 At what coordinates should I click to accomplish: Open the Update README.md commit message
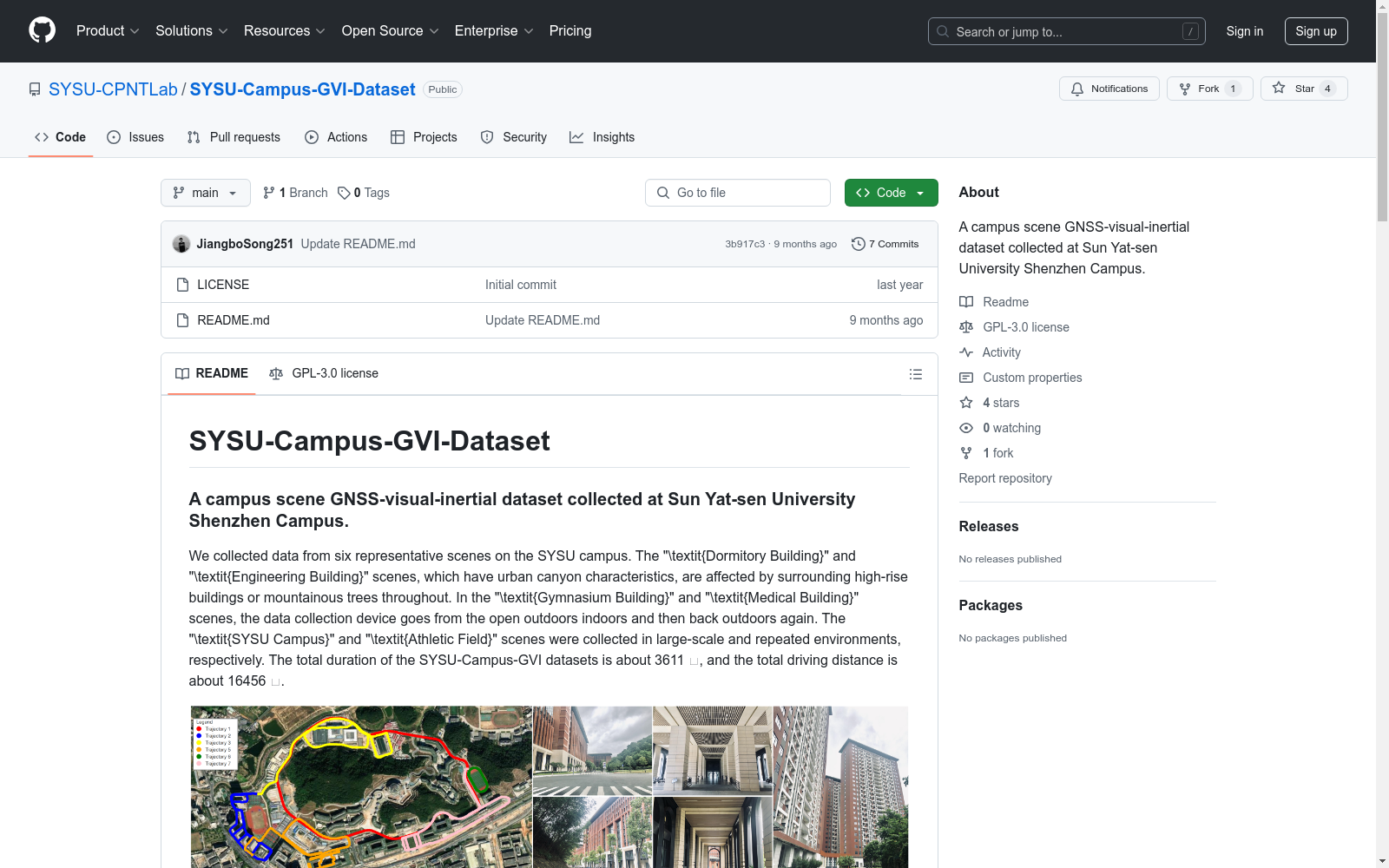358,244
